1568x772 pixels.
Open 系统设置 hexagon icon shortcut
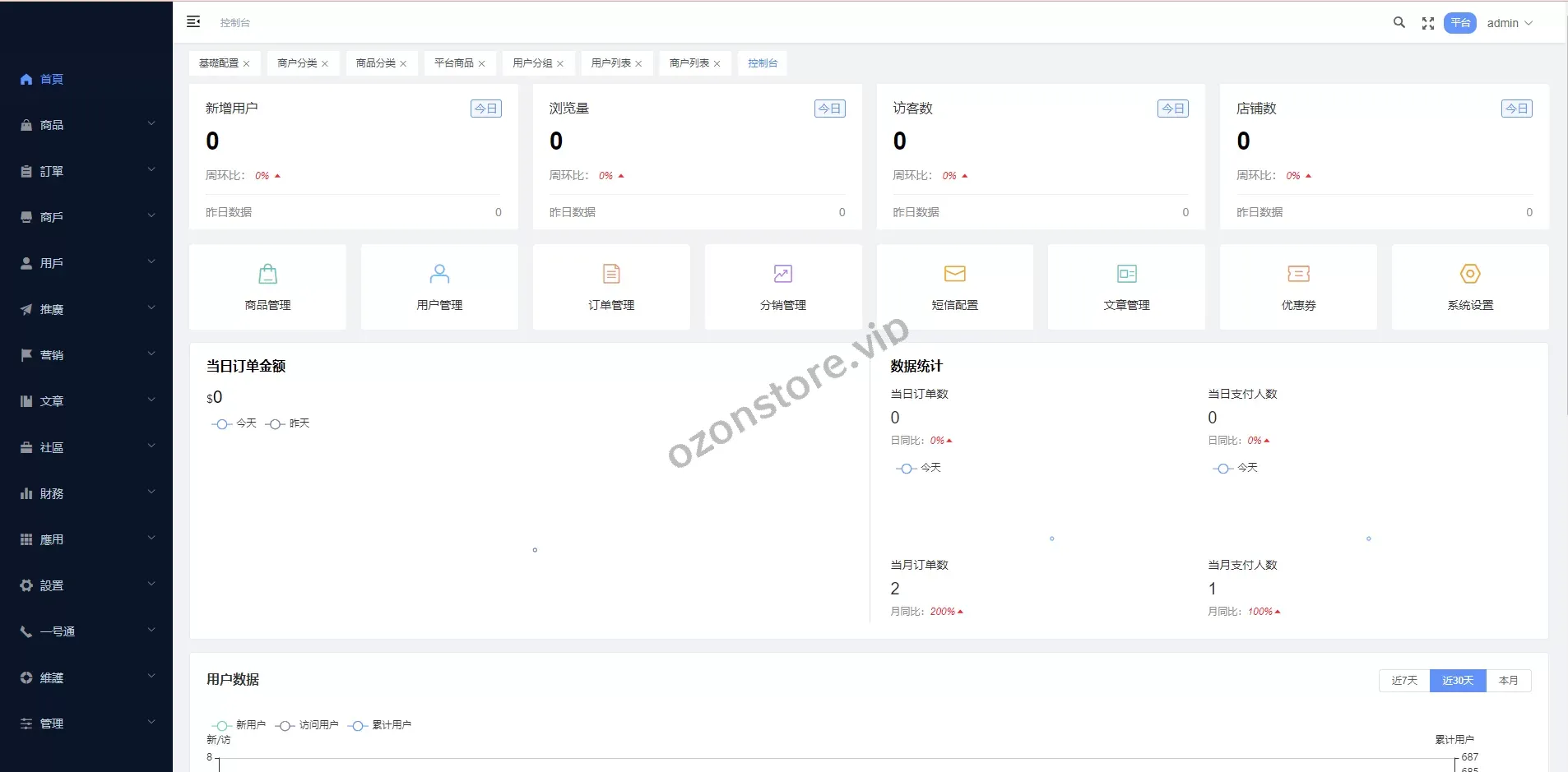(x=1470, y=274)
